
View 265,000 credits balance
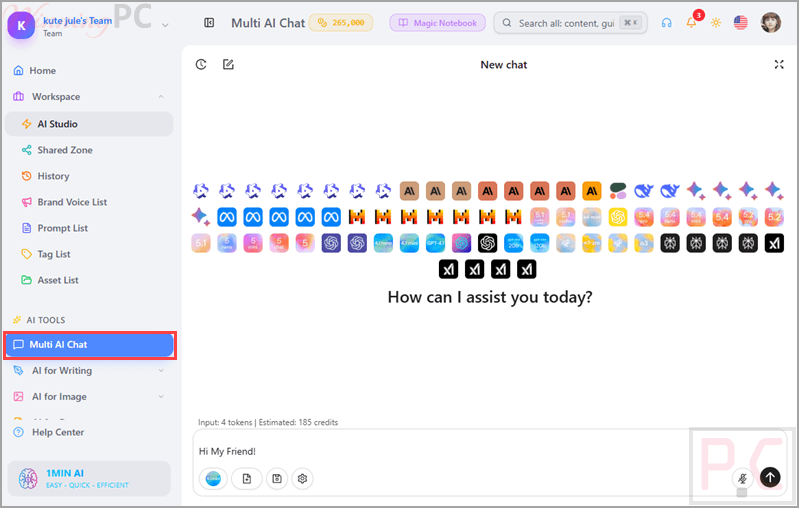coord(341,23)
